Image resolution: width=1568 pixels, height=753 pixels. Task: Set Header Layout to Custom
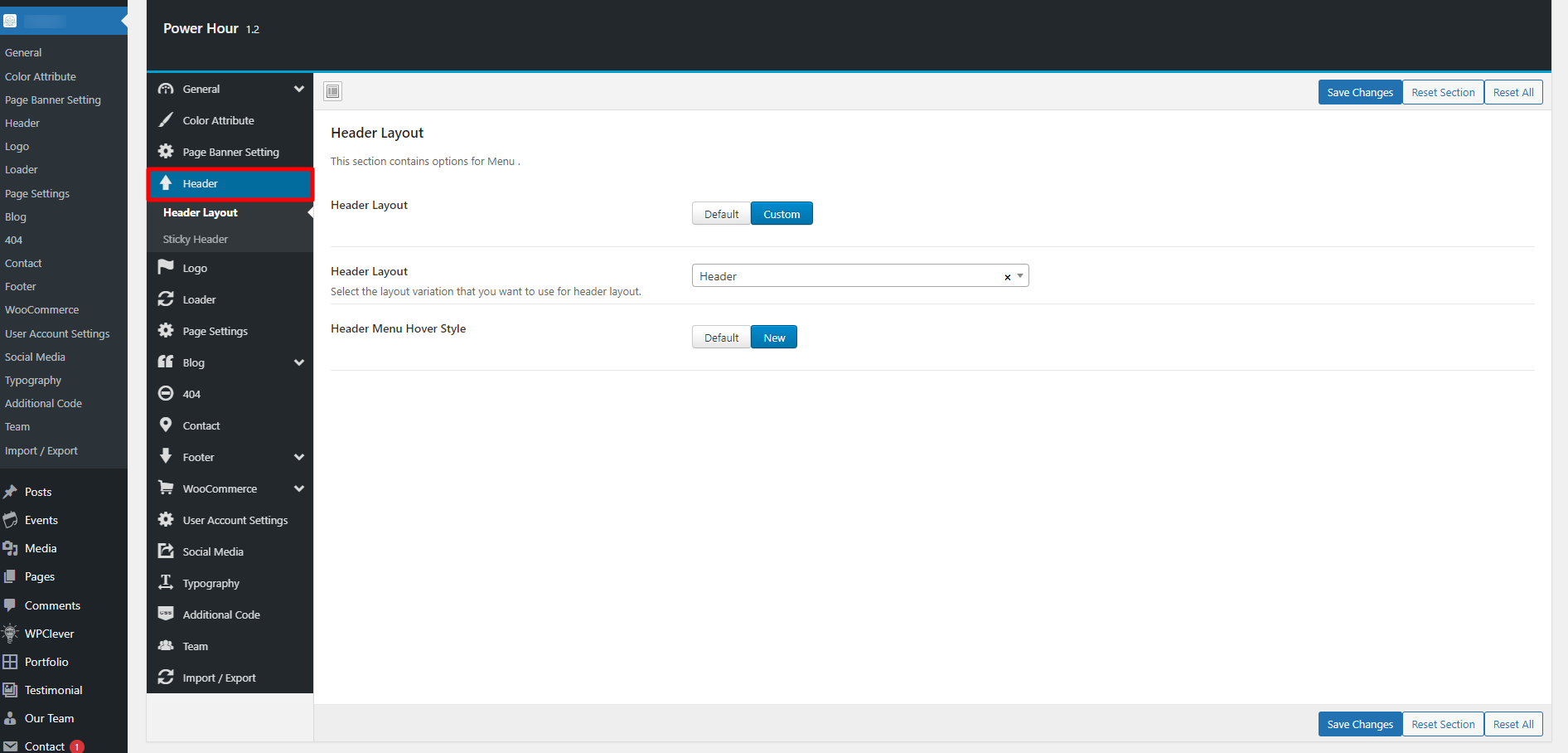[x=782, y=214]
